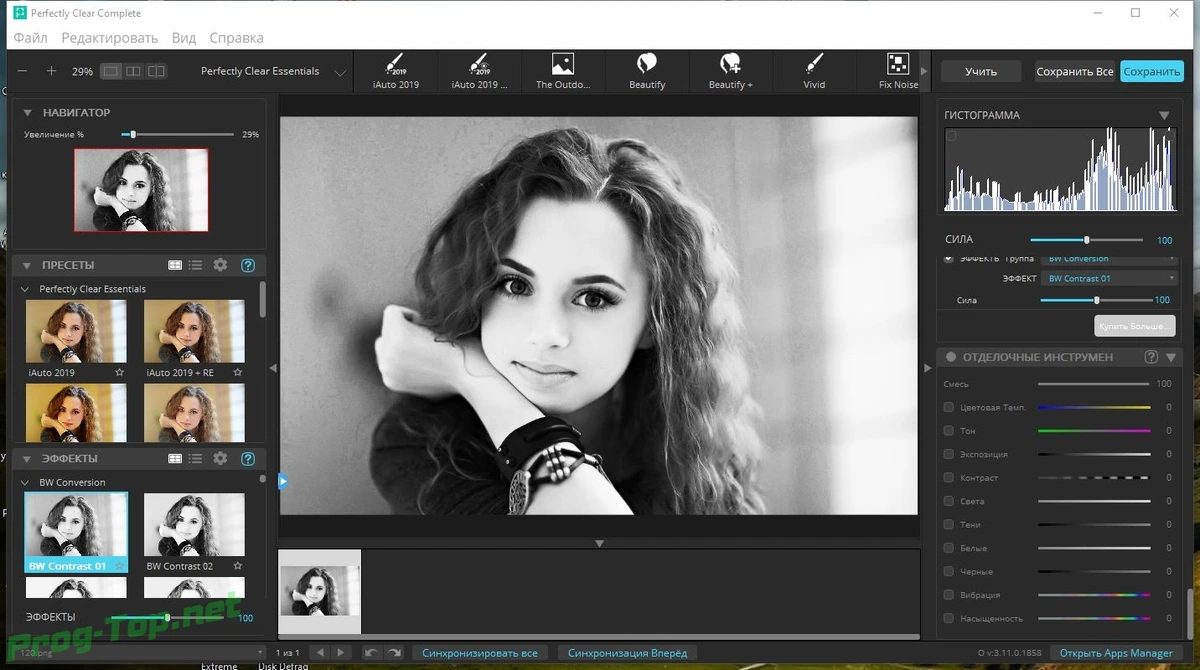1200x670 pixels.
Task: Go to next image in filmstrip navigation
Action: click(341, 652)
